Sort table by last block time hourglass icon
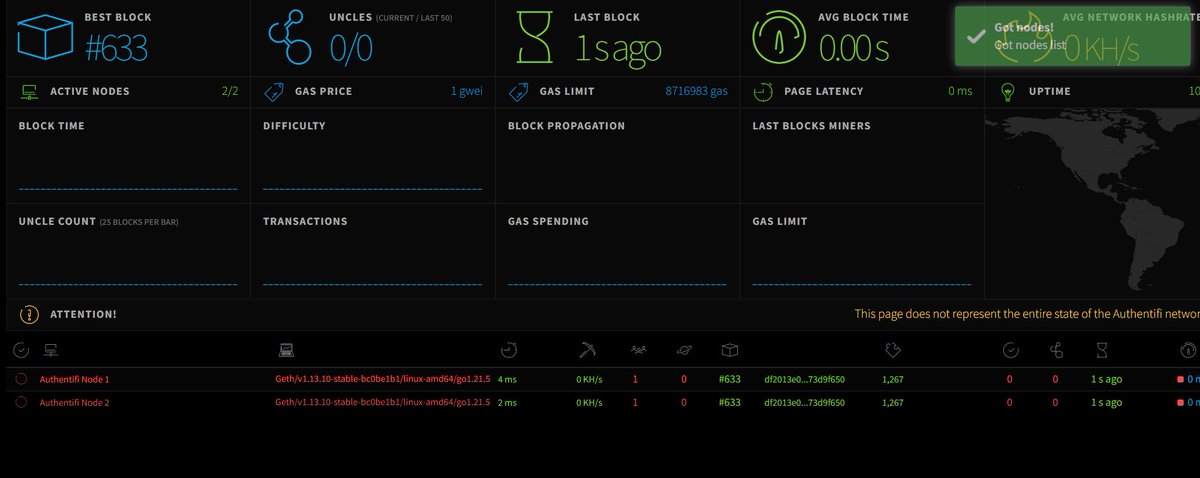Image resolution: width=1200 pixels, height=478 pixels. [1102, 350]
